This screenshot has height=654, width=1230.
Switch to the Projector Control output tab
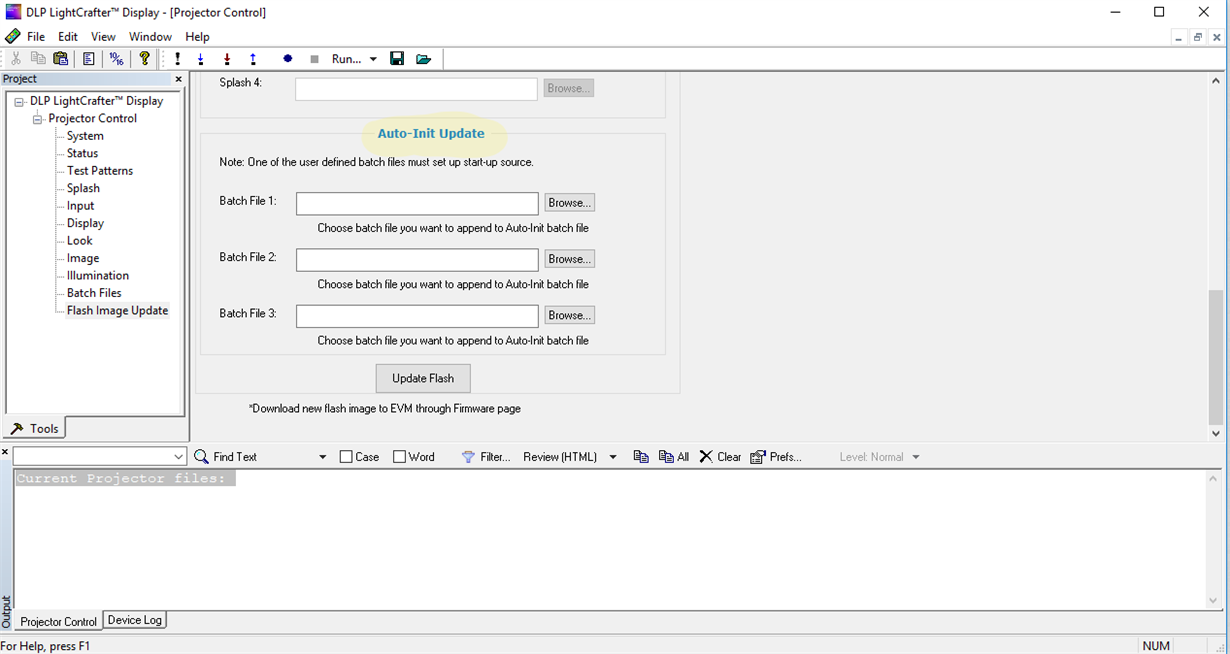58,621
